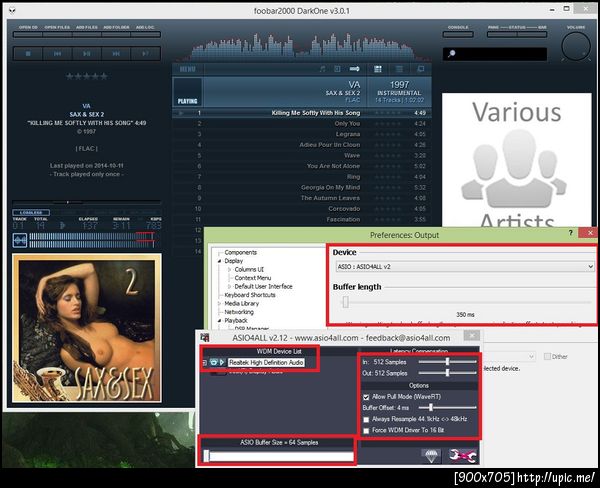Image resolution: width=600 pixels, height=488 pixels.
Task: Click the square box icon beside music note
Action: coord(337,69)
